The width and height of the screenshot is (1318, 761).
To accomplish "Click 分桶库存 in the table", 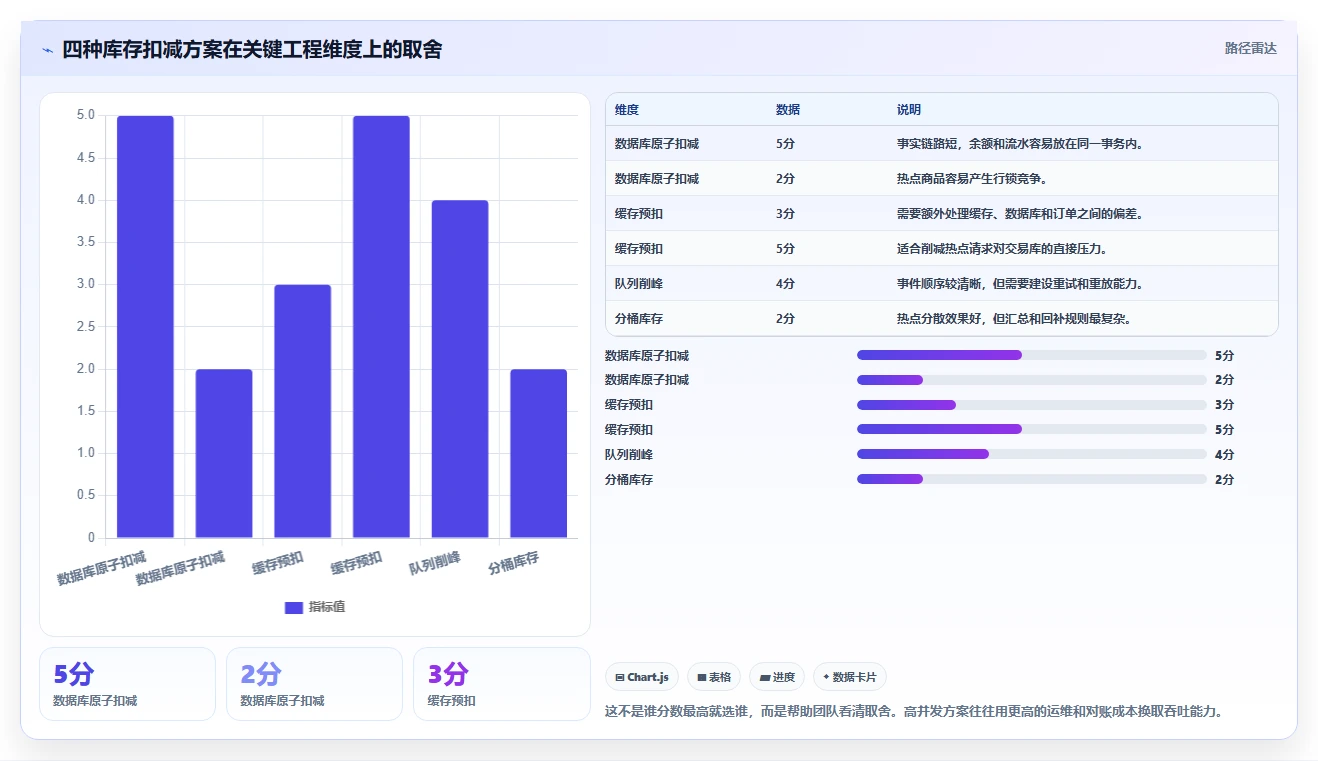I will coord(639,319).
